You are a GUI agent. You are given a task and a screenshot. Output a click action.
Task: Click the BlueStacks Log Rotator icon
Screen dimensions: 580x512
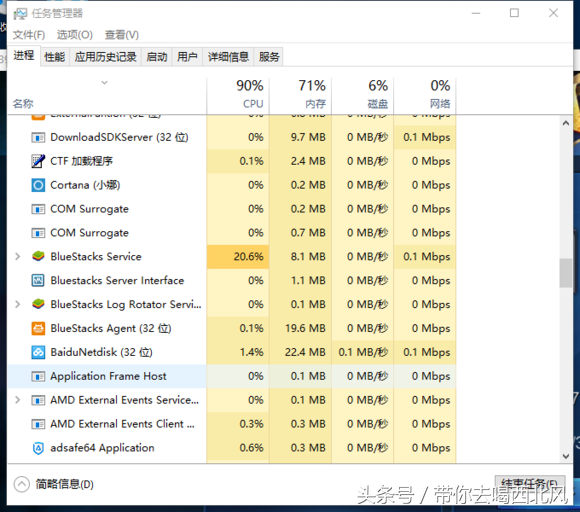pyautogui.click(x=38, y=304)
